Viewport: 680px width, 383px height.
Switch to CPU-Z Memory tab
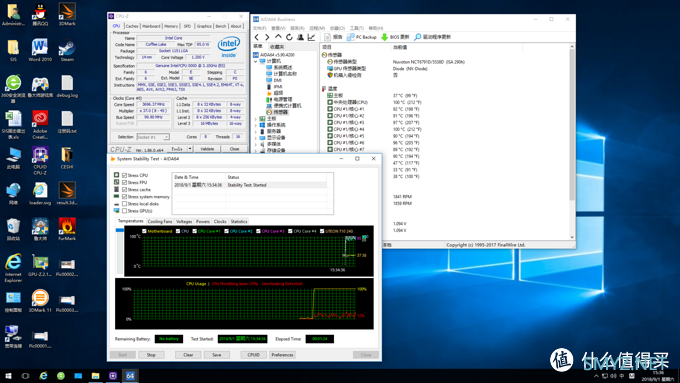coord(171,26)
